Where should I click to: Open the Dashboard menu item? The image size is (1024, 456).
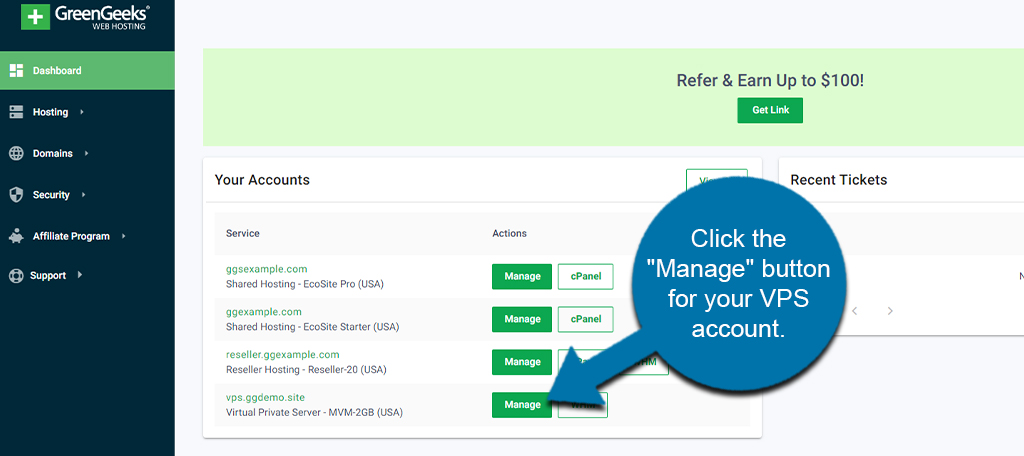click(x=87, y=71)
